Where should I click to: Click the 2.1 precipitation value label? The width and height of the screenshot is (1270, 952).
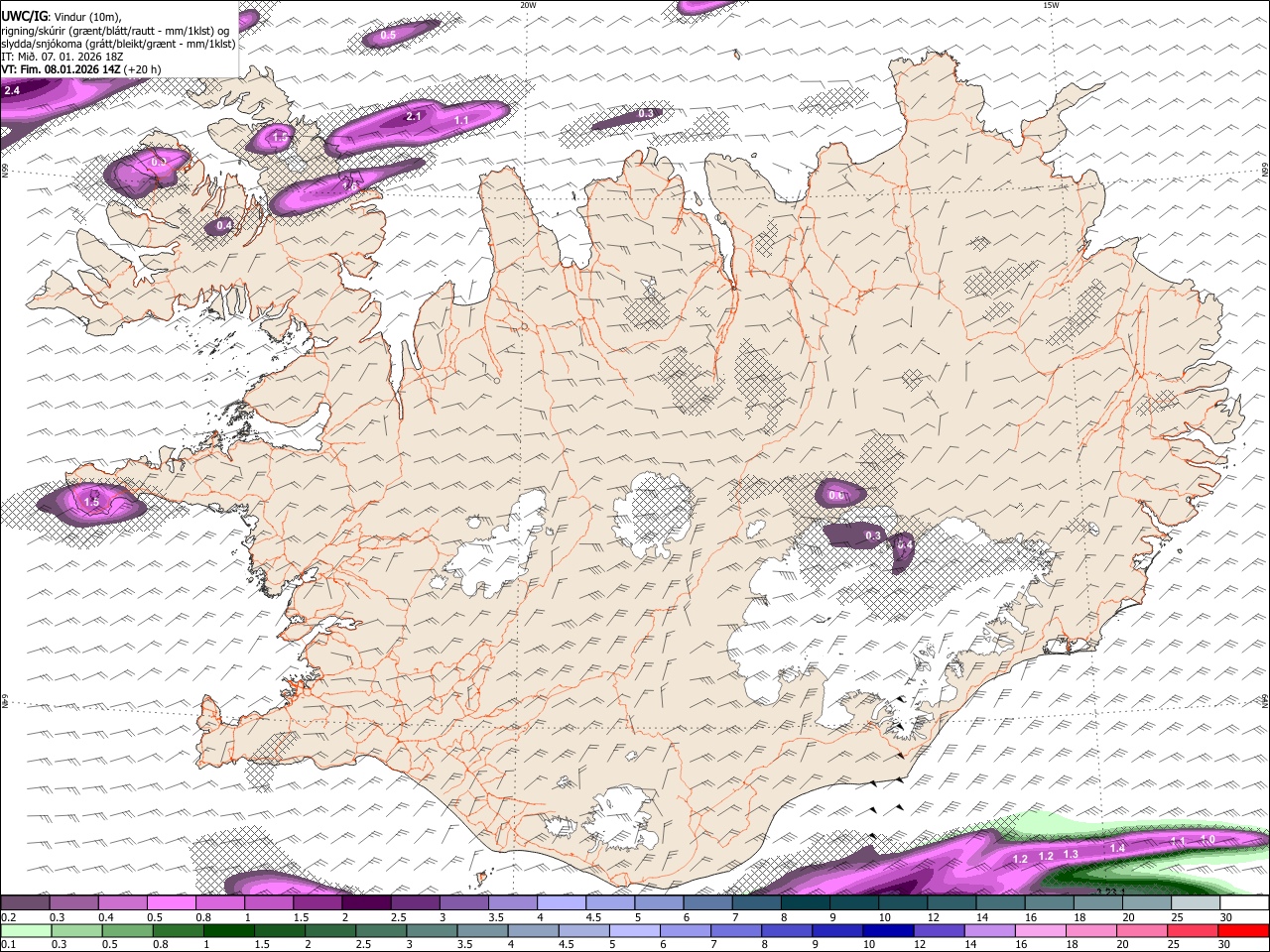click(x=414, y=116)
